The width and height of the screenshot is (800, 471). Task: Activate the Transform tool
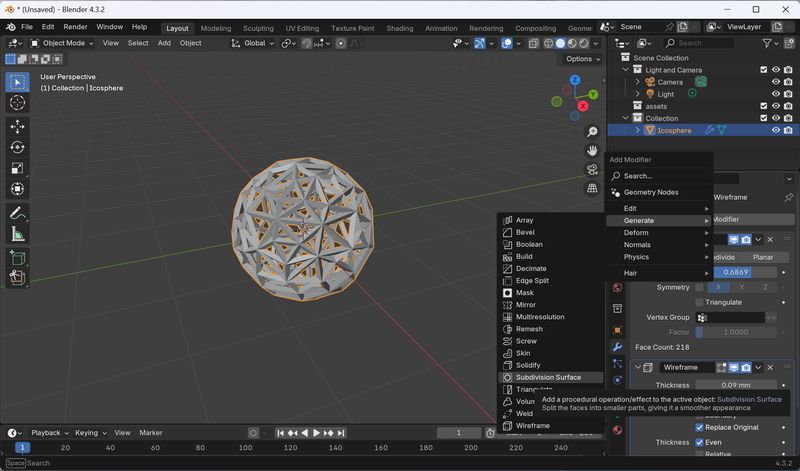pyautogui.click(x=17, y=189)
